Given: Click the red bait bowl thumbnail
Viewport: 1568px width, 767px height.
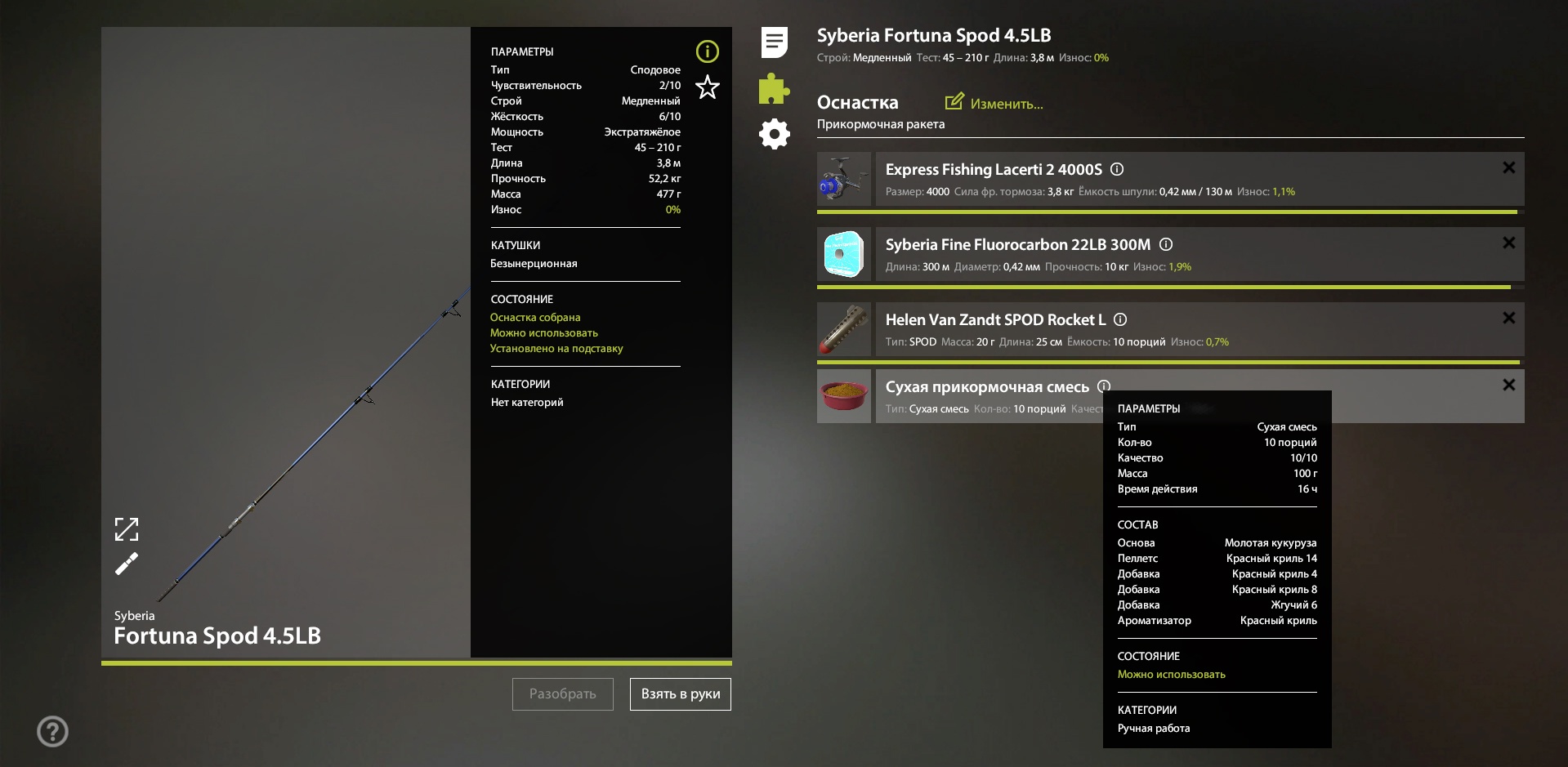Looking at the screenshot, I should [x=844, y=396].
